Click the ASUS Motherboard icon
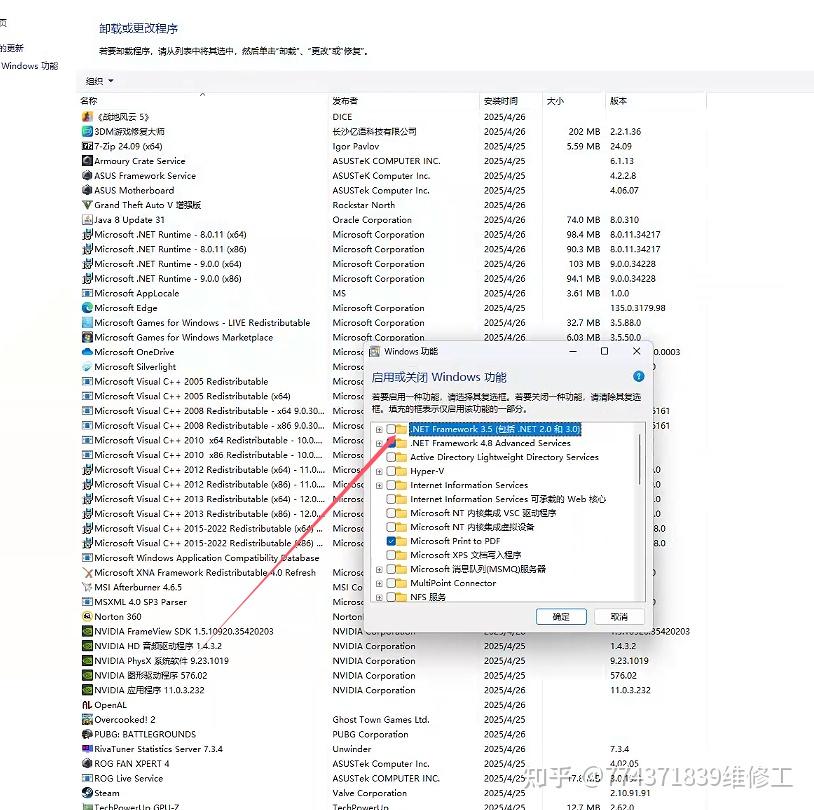This screenshot has height=810, width=814. 87,190
